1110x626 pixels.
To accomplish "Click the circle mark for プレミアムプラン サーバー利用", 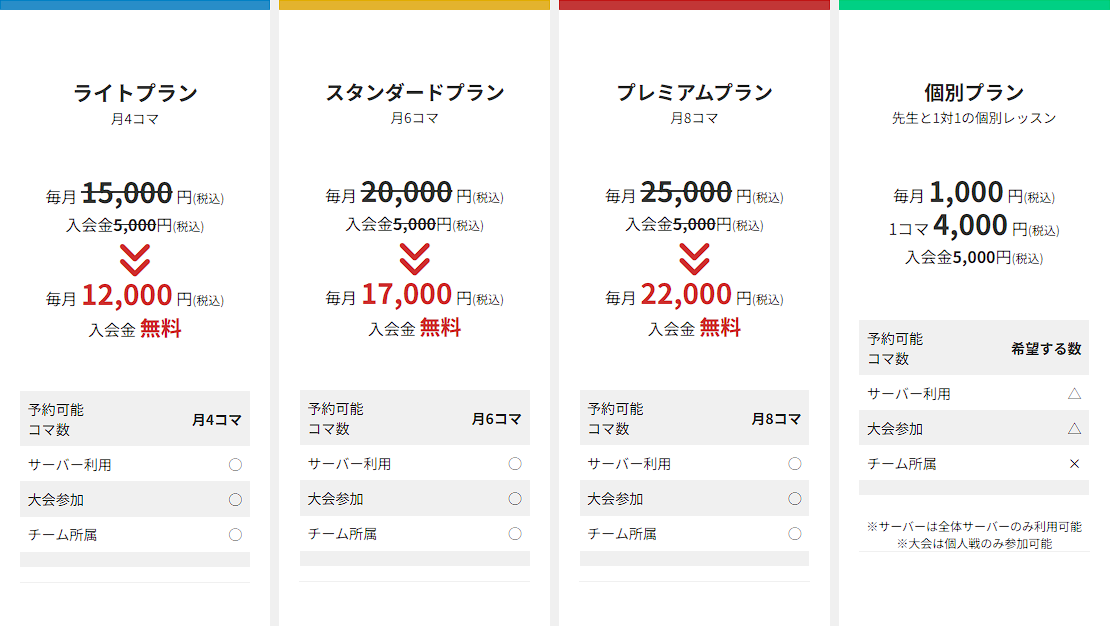I will [795, 464].
